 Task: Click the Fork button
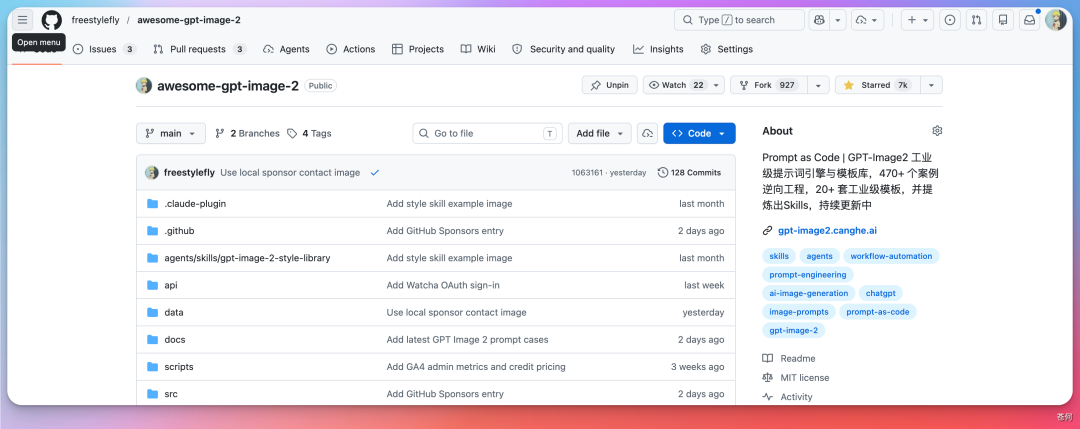coord(769,85)
